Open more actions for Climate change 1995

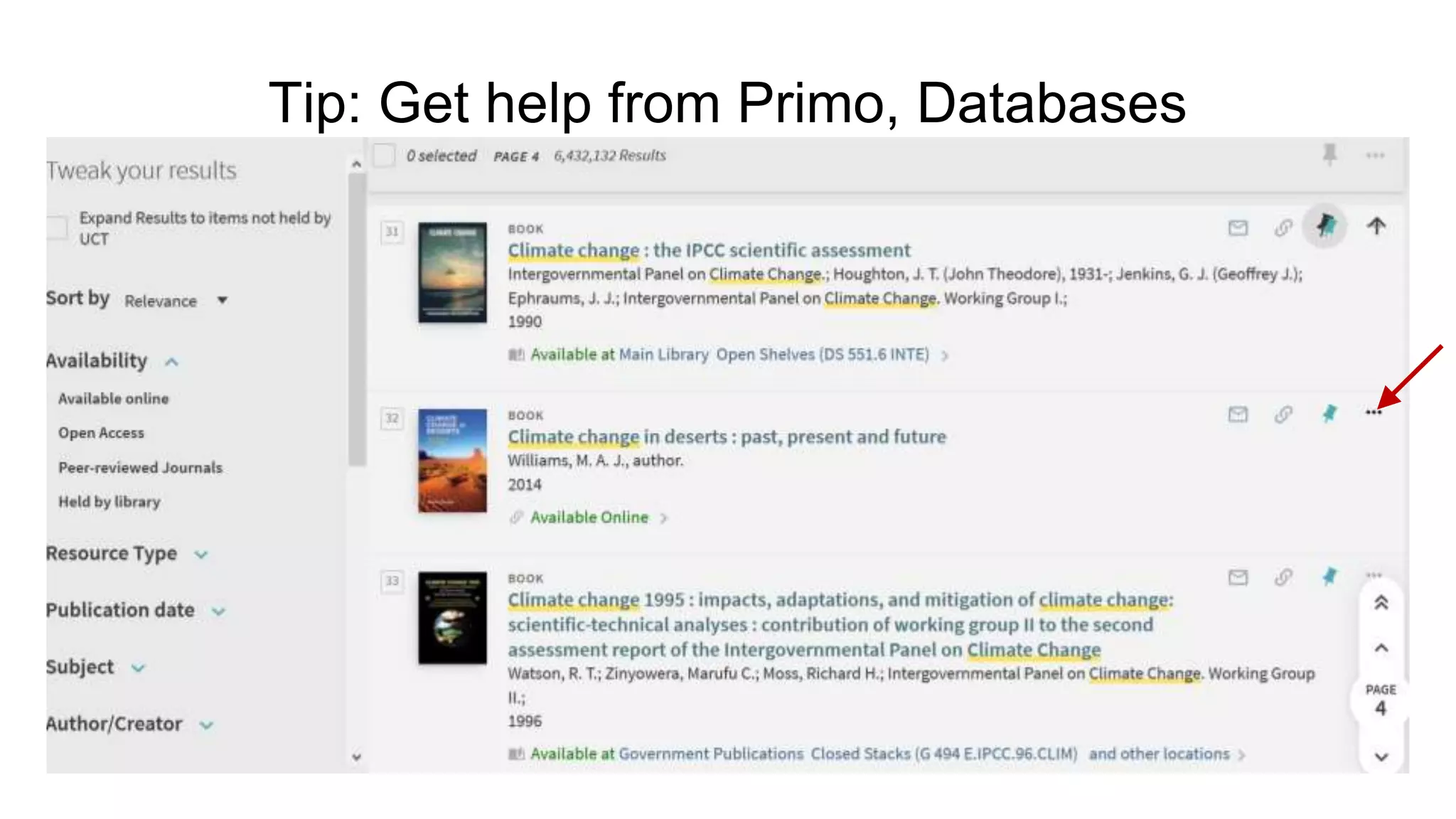(1374, 574)
